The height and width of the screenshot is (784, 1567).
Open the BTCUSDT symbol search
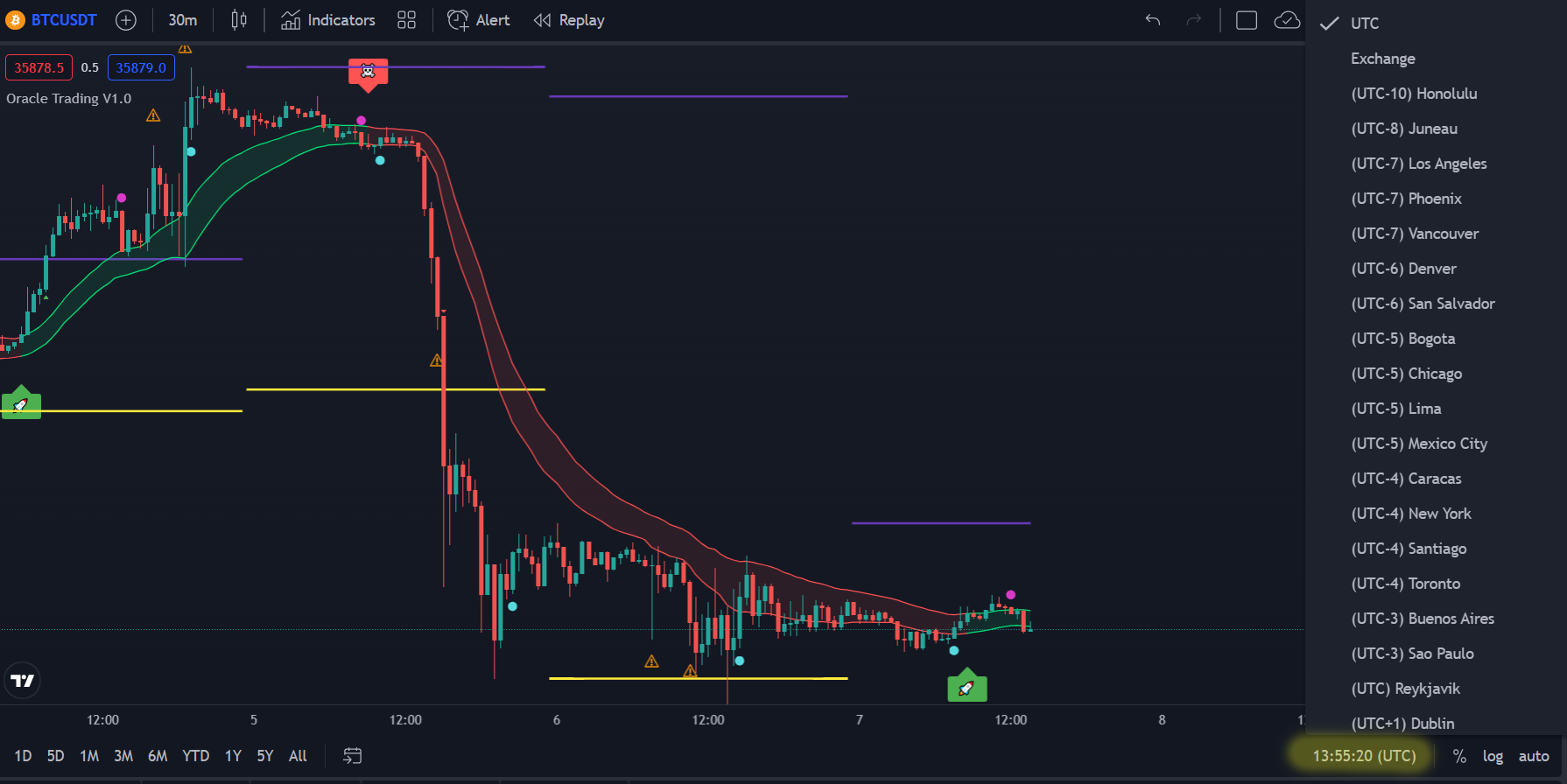(x=63, y=20)
